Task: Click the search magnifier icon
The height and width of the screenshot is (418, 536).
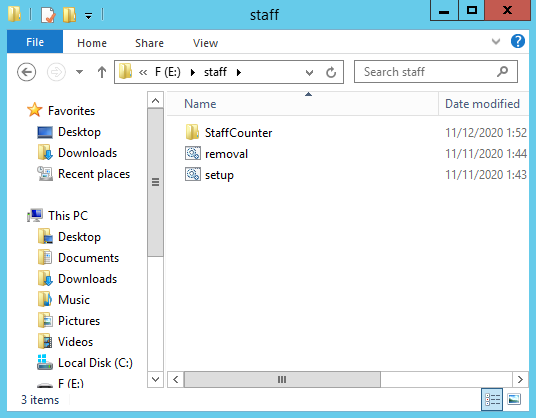Action: [x=502, y=72]
